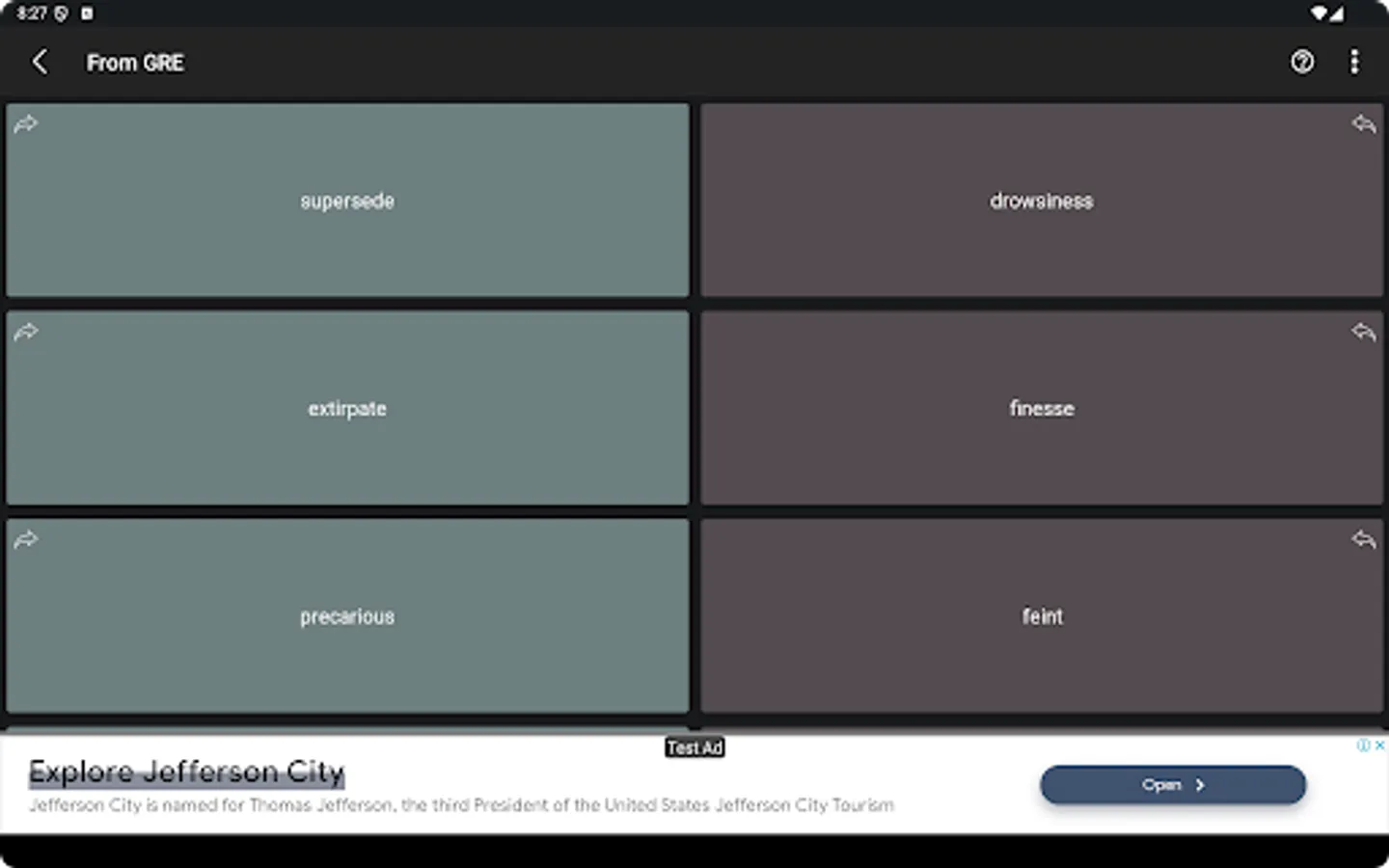Image resolution: width=1389 pixels, height=868 pixels.
Task: Flip the drowsiness flashcard
Action: point(1041,200)
